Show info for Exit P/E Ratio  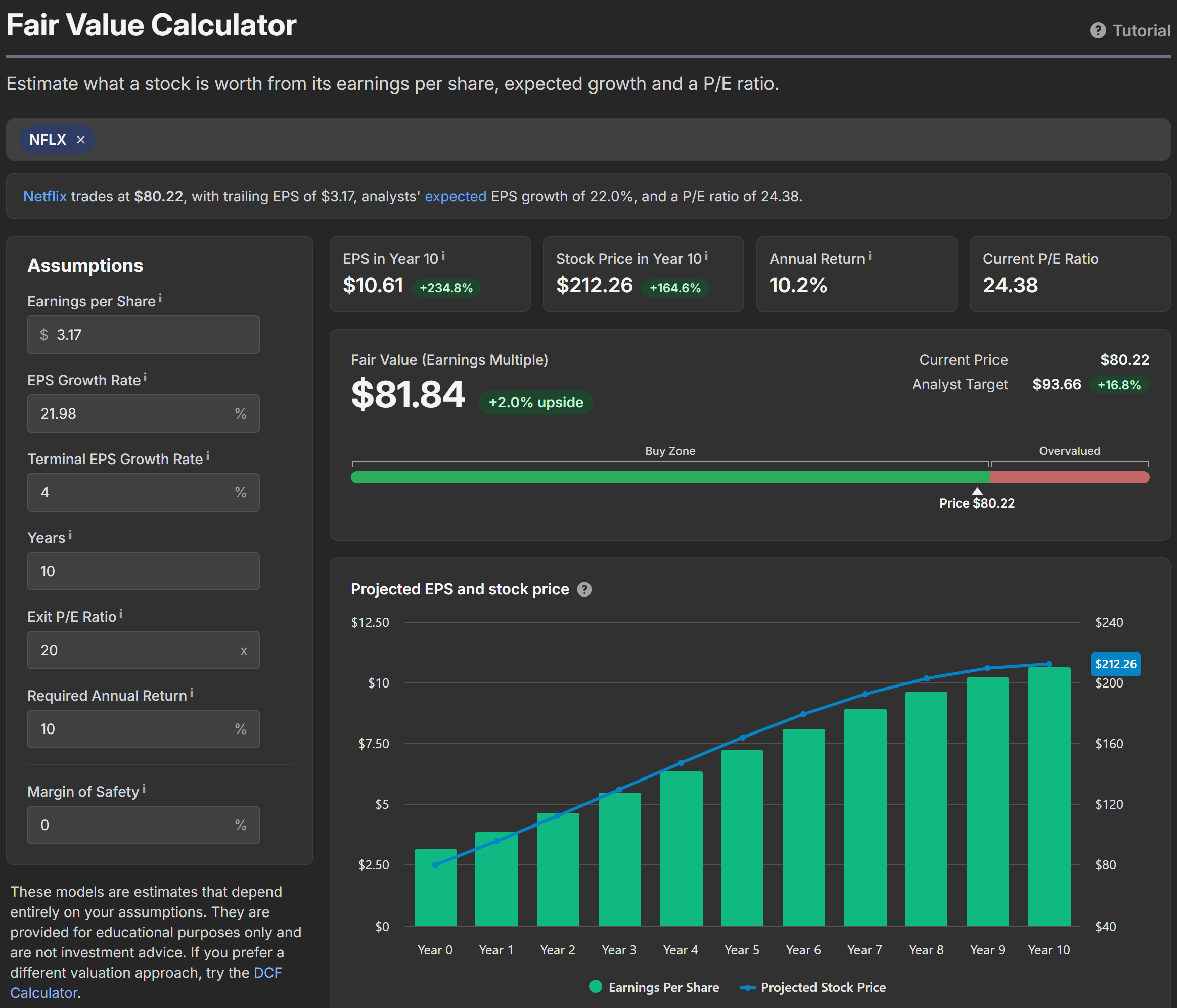click(121, 613)
